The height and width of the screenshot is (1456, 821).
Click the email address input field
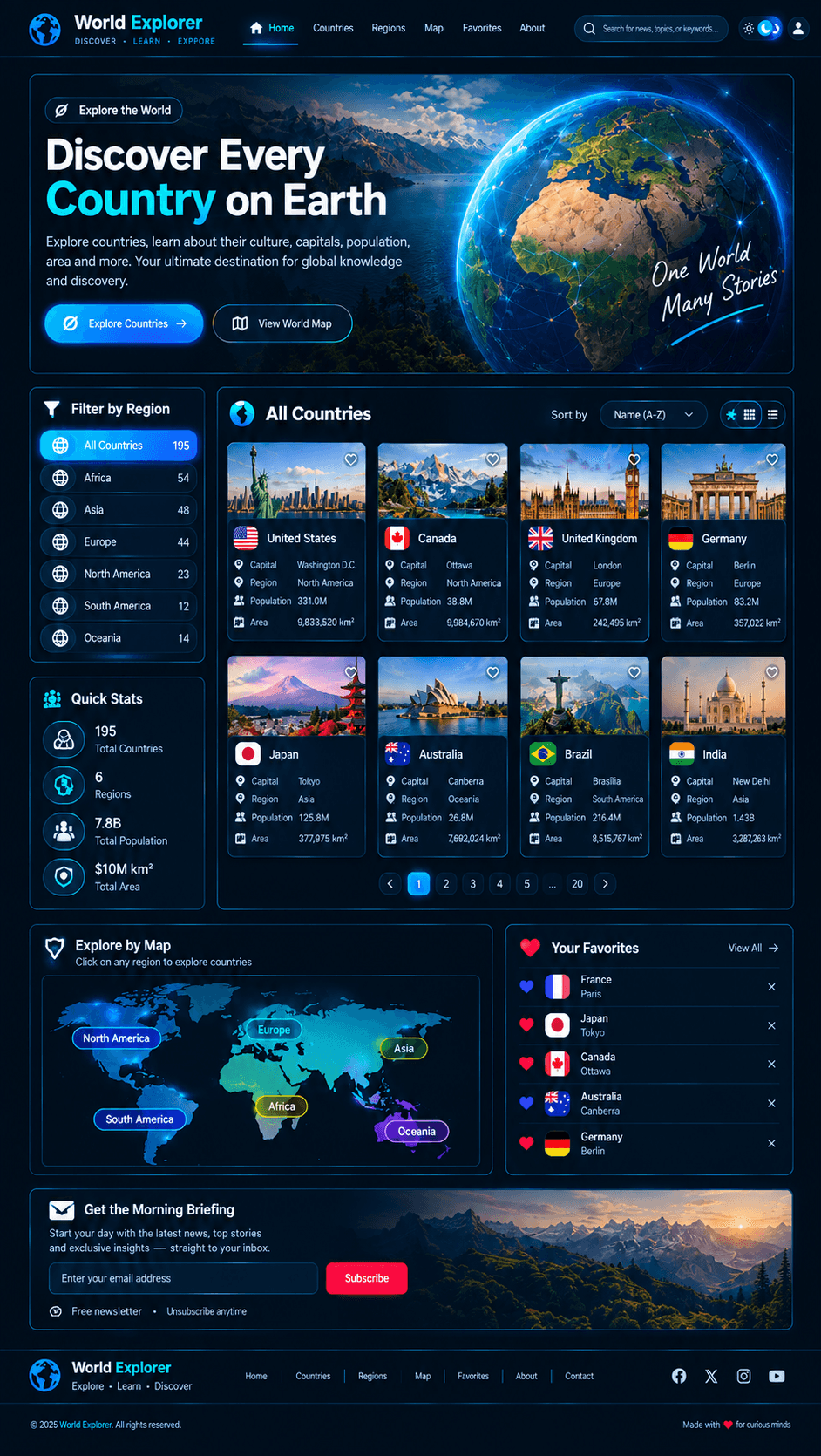(x=183, y=1278)
